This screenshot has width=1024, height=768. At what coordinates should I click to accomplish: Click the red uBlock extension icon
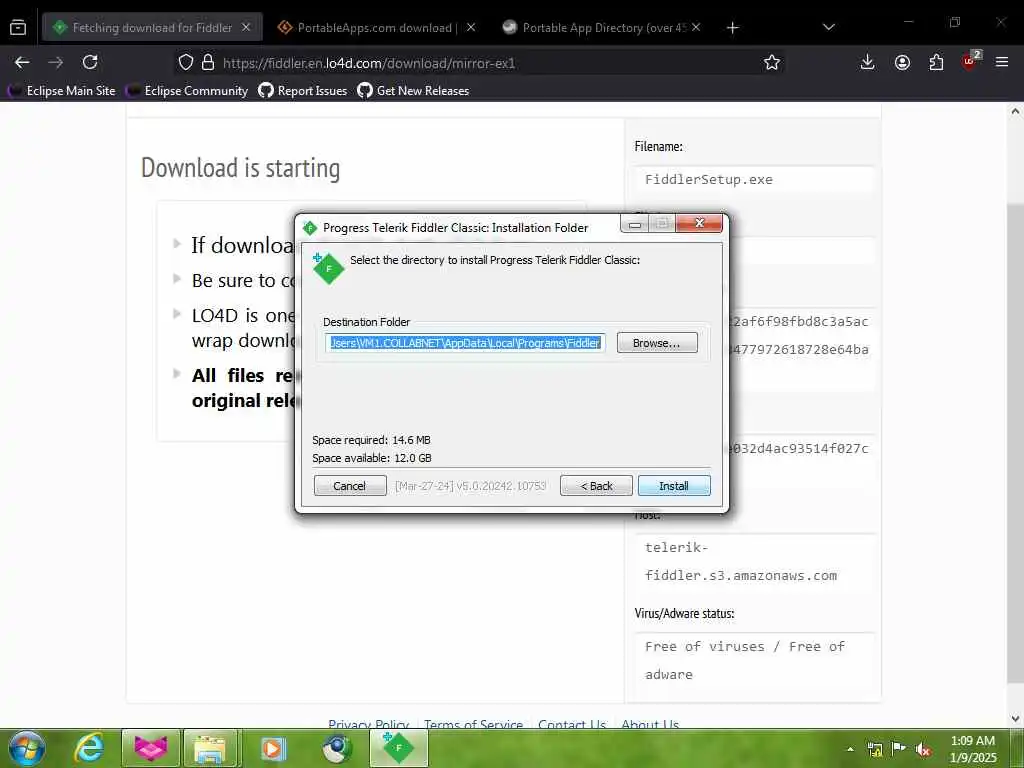coord(970,61)
